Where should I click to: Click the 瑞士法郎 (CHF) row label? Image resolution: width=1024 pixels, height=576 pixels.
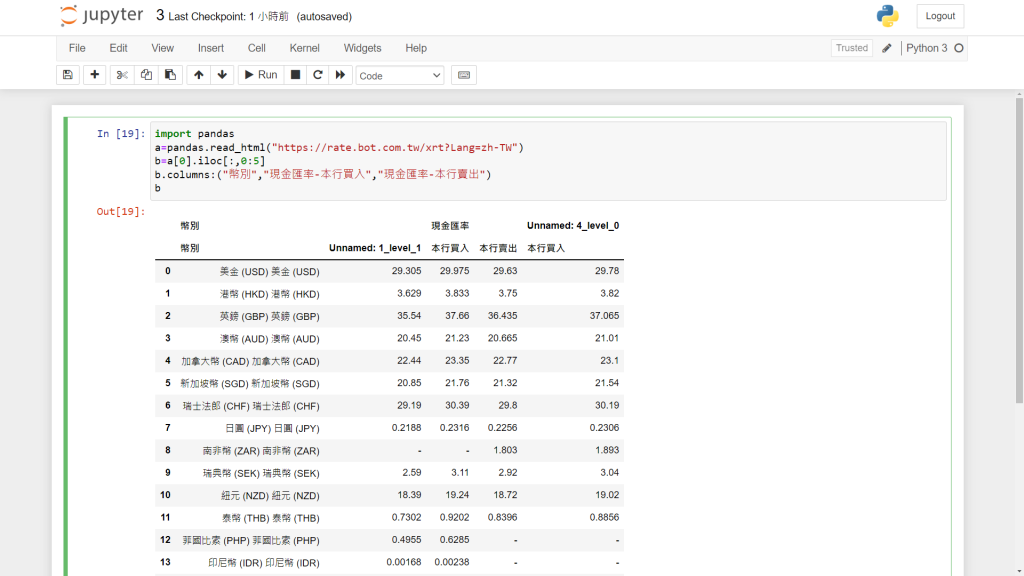[251, 406]
